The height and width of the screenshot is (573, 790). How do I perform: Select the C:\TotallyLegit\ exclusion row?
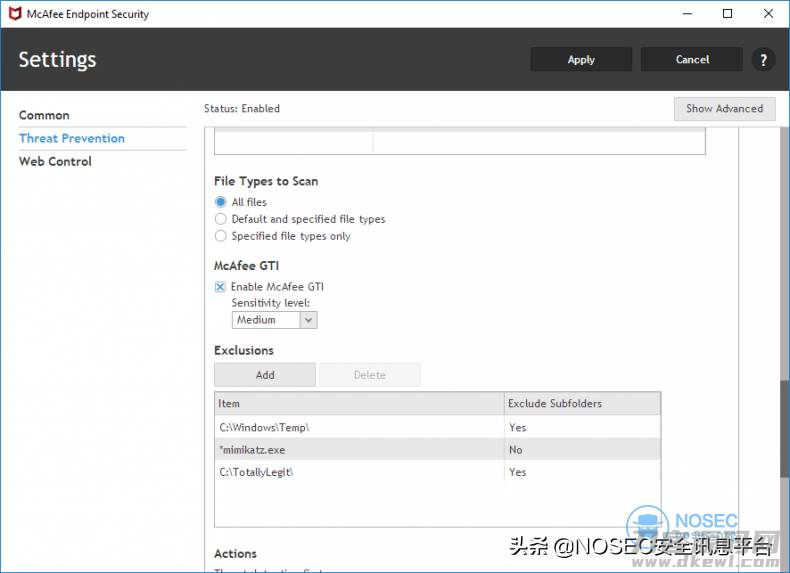[437, 472]
